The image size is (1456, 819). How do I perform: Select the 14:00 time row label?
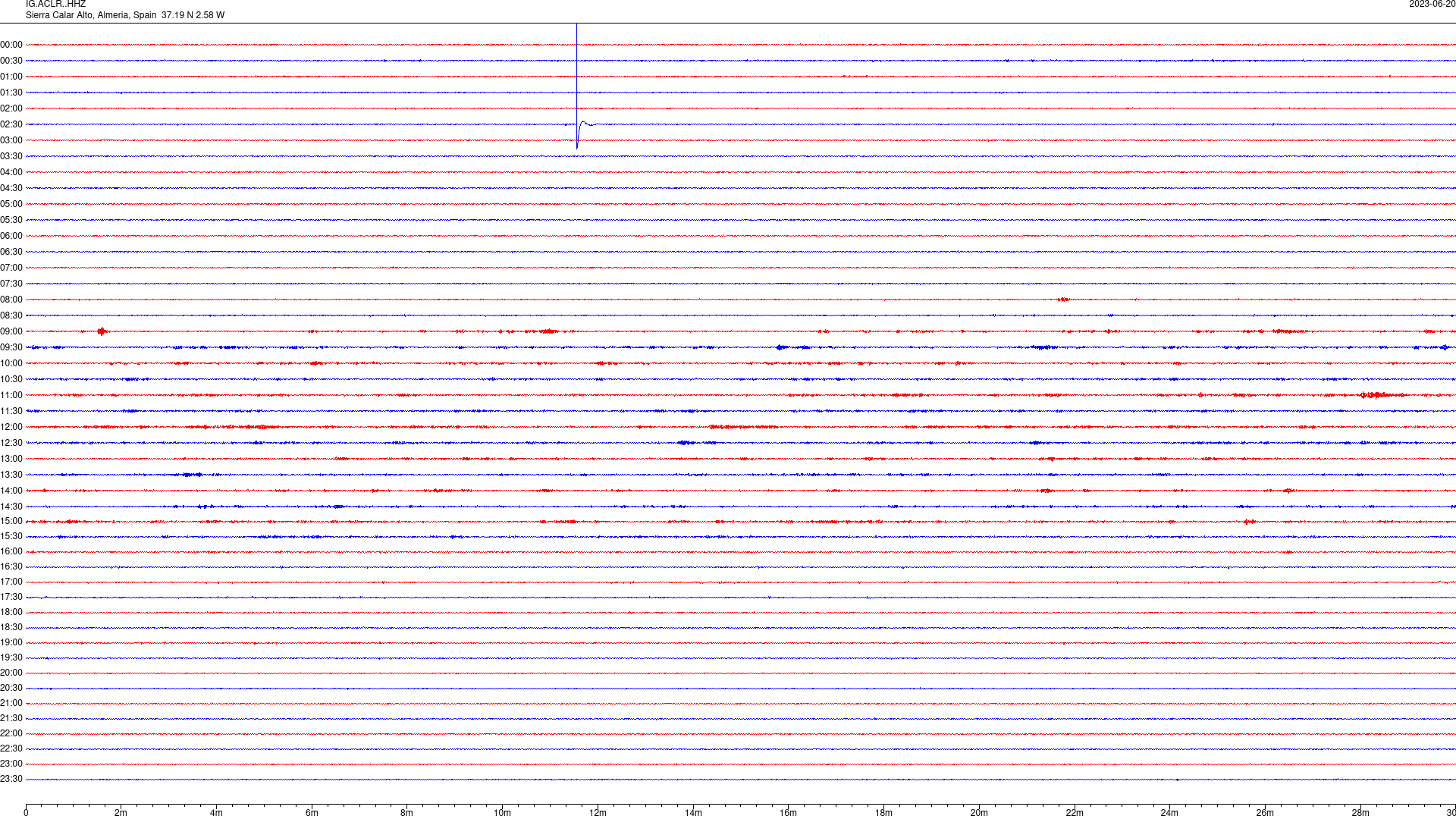pos(11,491)
